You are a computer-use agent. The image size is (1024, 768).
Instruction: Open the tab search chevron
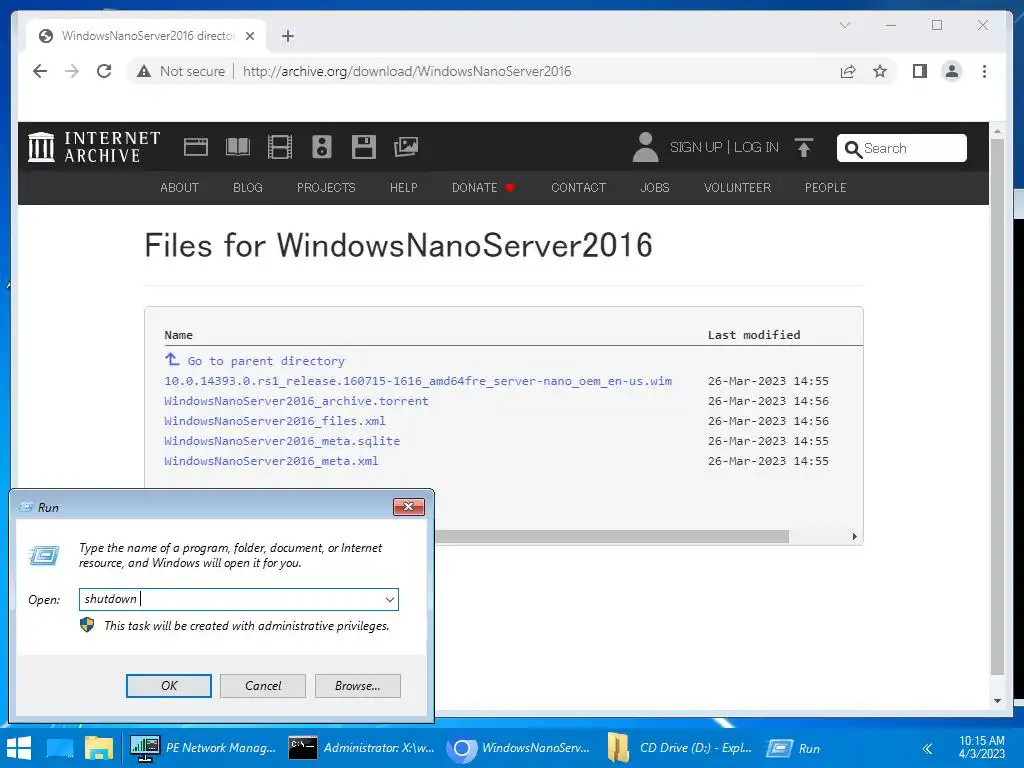tap(844, 25)
